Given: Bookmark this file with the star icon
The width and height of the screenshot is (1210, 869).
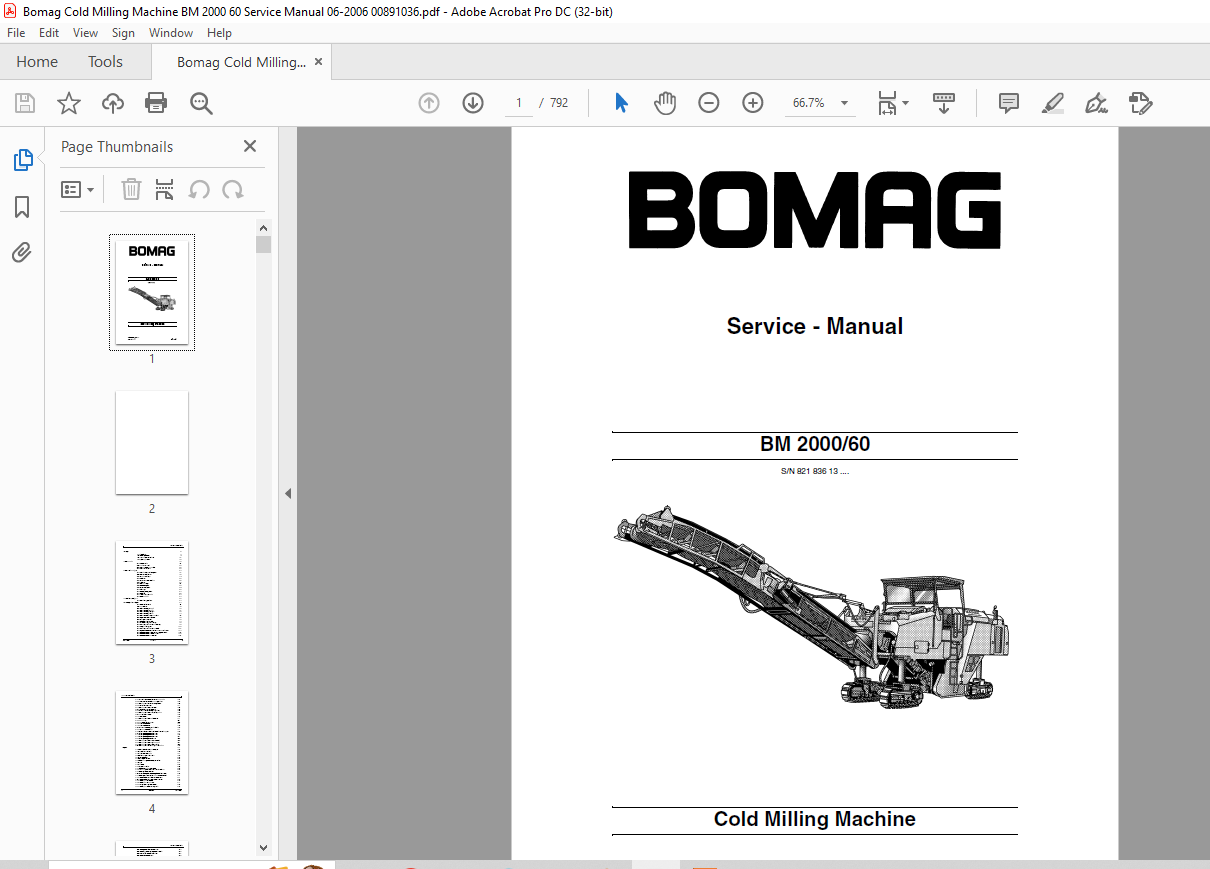Looking at the screenshot, I should click(x=68, y=103).
